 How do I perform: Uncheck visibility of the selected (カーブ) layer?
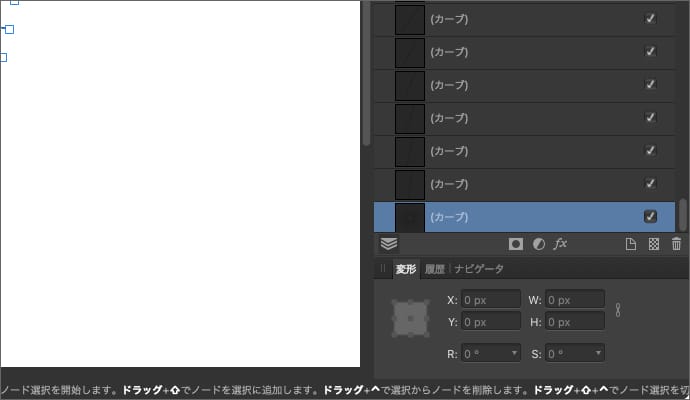click(650, 216)
